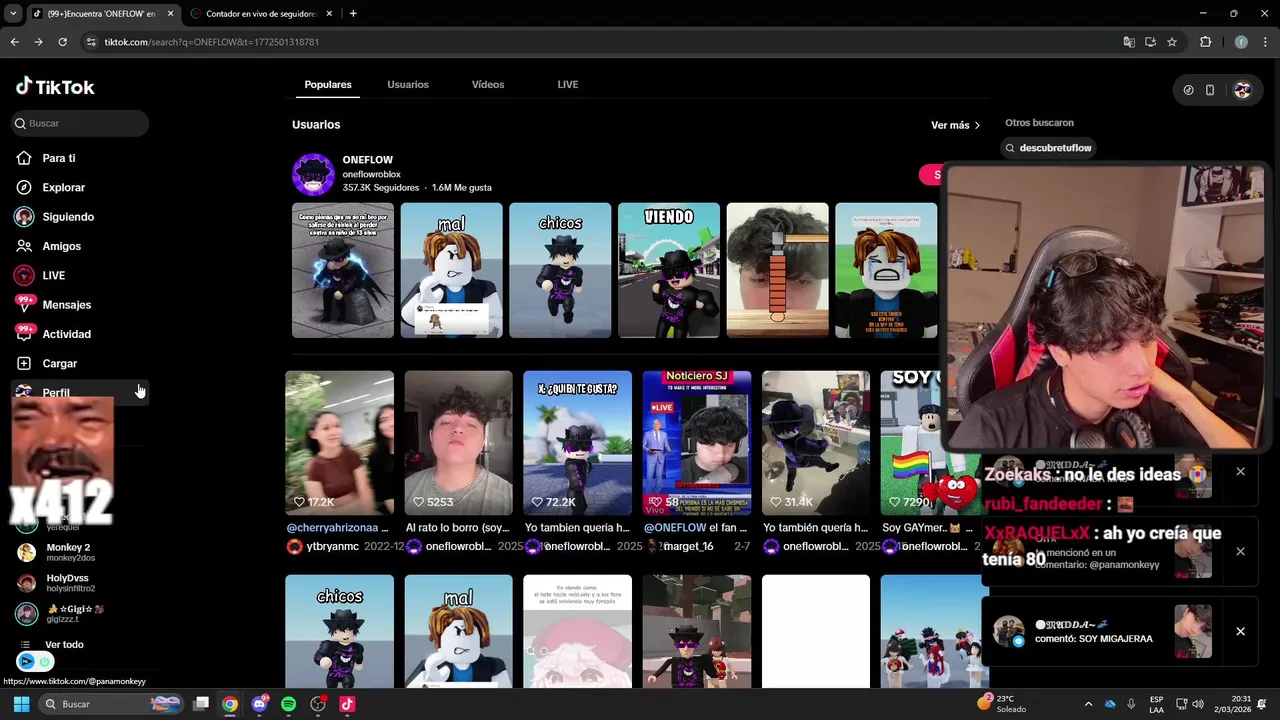Open Spotify from the taskbar
The height and width of the screenshot is (720, 1280).
[289, 704]
